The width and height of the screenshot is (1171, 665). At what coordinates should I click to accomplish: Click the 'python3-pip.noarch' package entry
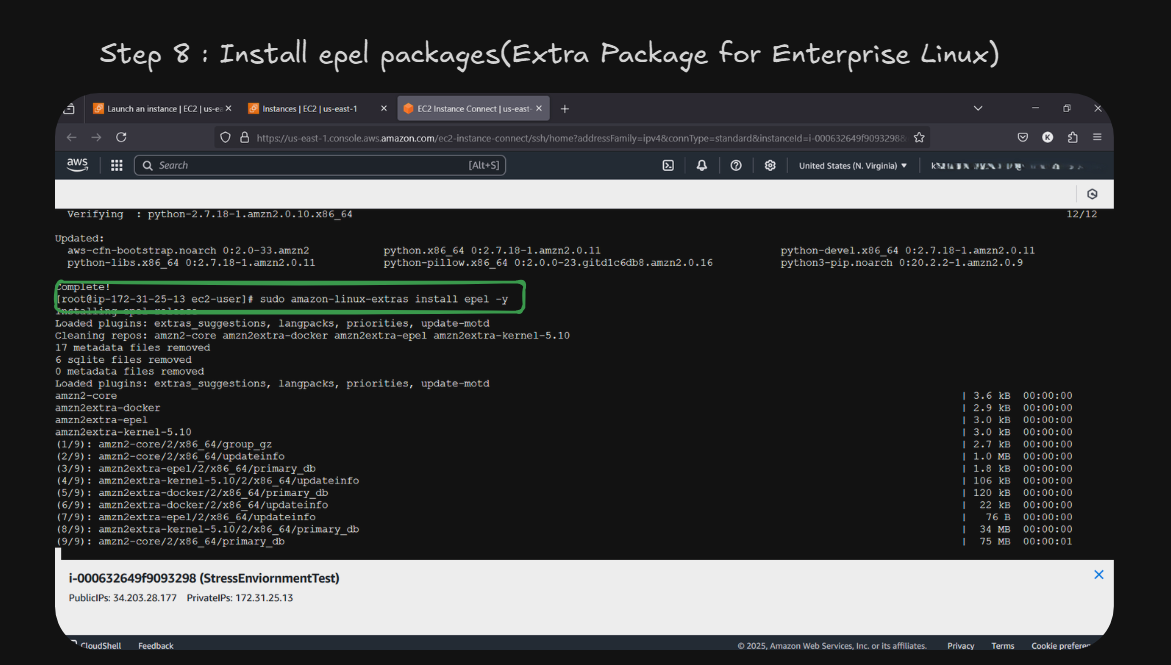(901, 263)
